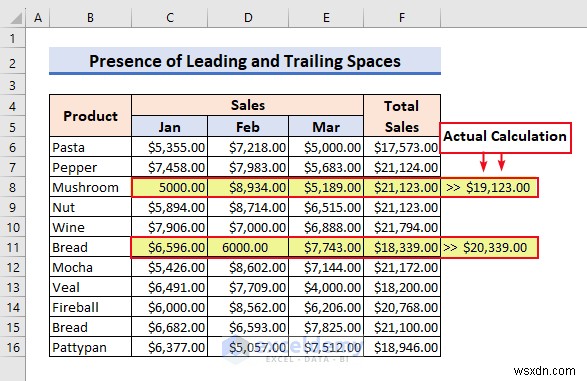
Task: Click Mushroom's Mar value $5,189.00
Action: pyautogui.click(x=326, y=187)
